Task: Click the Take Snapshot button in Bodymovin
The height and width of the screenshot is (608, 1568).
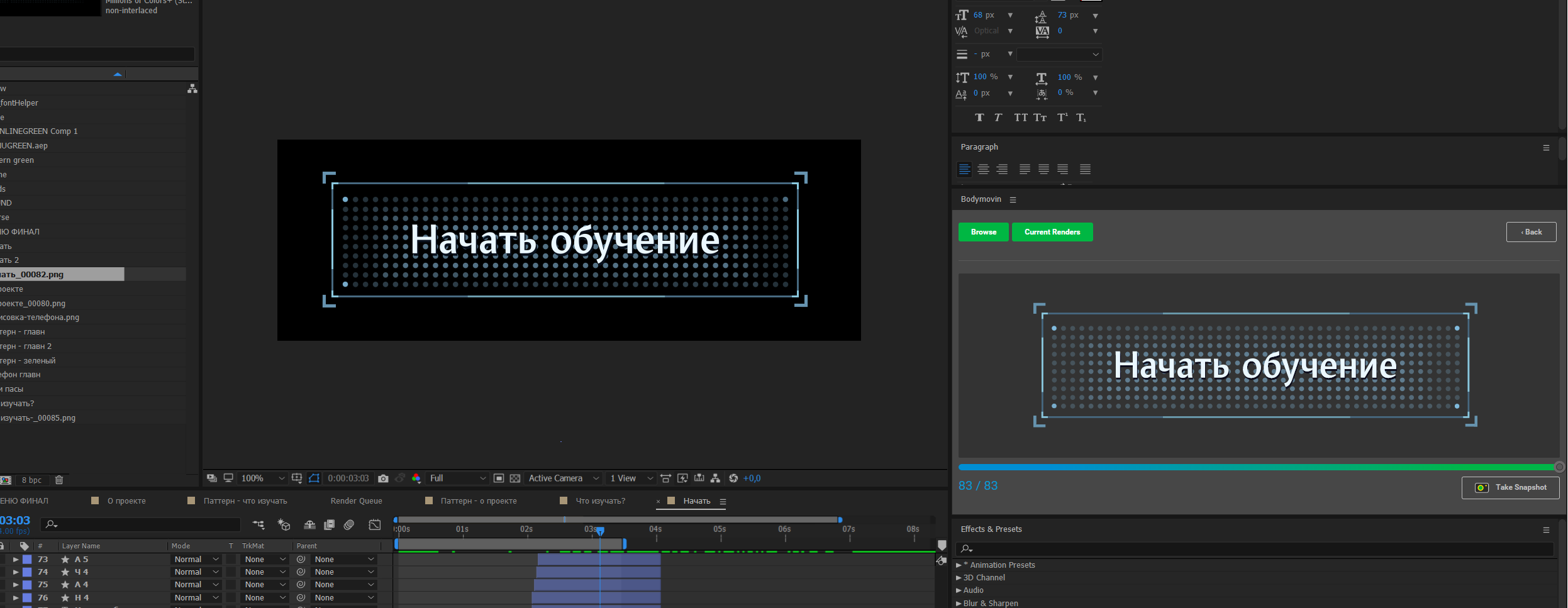Action: [x=1510, y=488]
